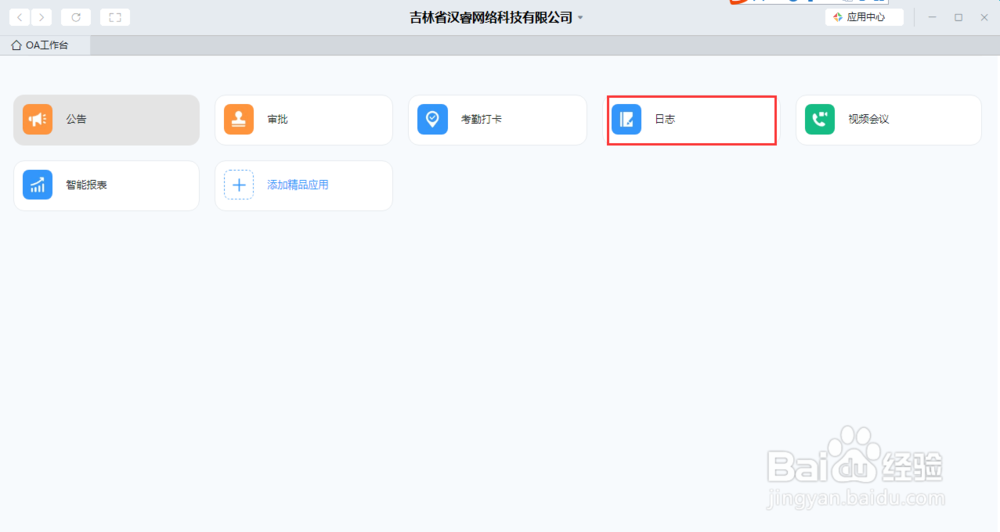Click the plus icon to add apps
This screenshot has width=1000, height=532.
click(239, 185)
